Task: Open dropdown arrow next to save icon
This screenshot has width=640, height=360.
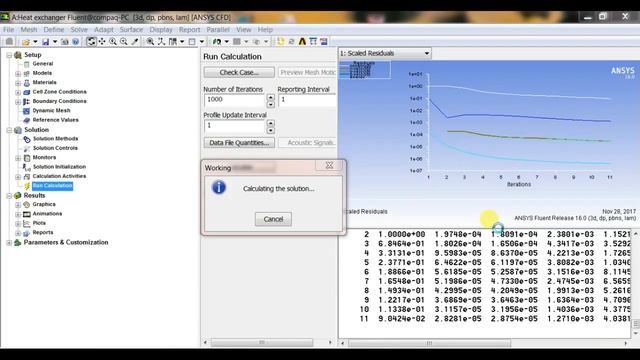Action: (x=55, y=42)
